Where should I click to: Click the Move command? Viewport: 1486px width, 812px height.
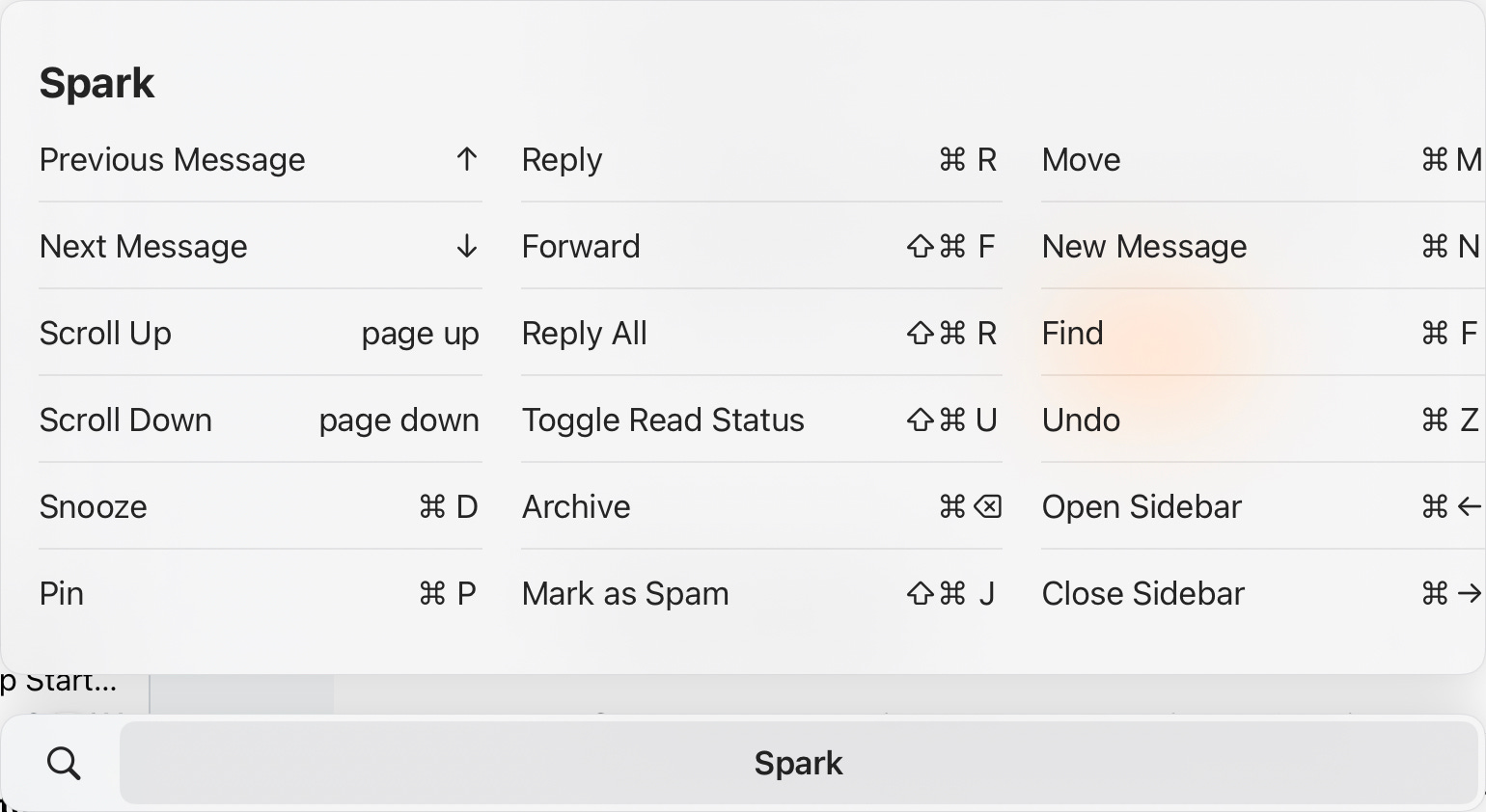1263,159
